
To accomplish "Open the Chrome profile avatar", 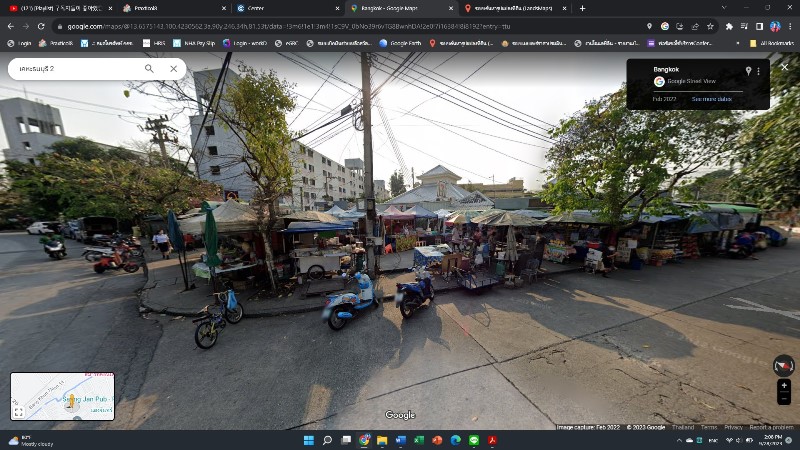I will pos(775,27).
